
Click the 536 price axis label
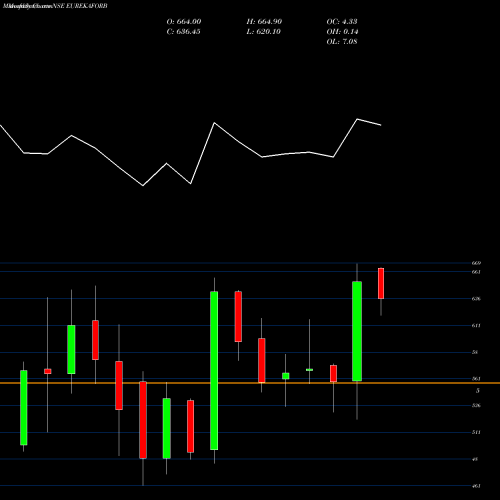(476, 405)
